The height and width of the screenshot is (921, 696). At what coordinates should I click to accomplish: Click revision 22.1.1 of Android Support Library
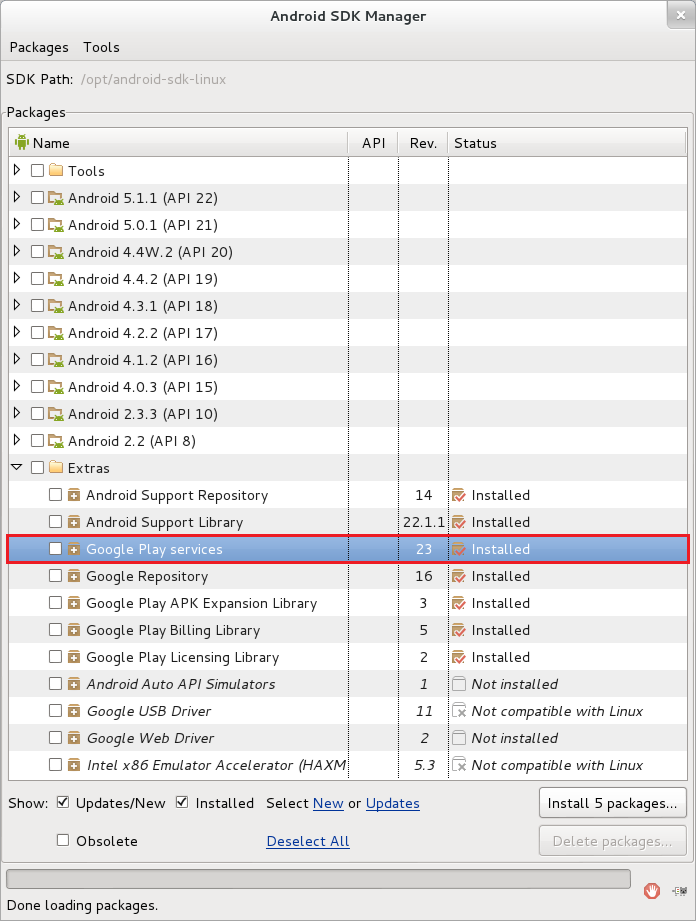[423, 522]
